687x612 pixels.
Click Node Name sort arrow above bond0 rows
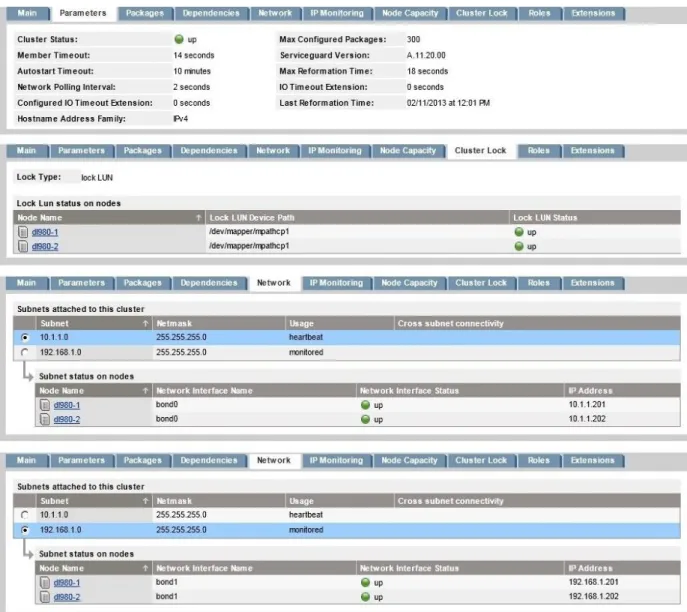[x=145, y=390]
